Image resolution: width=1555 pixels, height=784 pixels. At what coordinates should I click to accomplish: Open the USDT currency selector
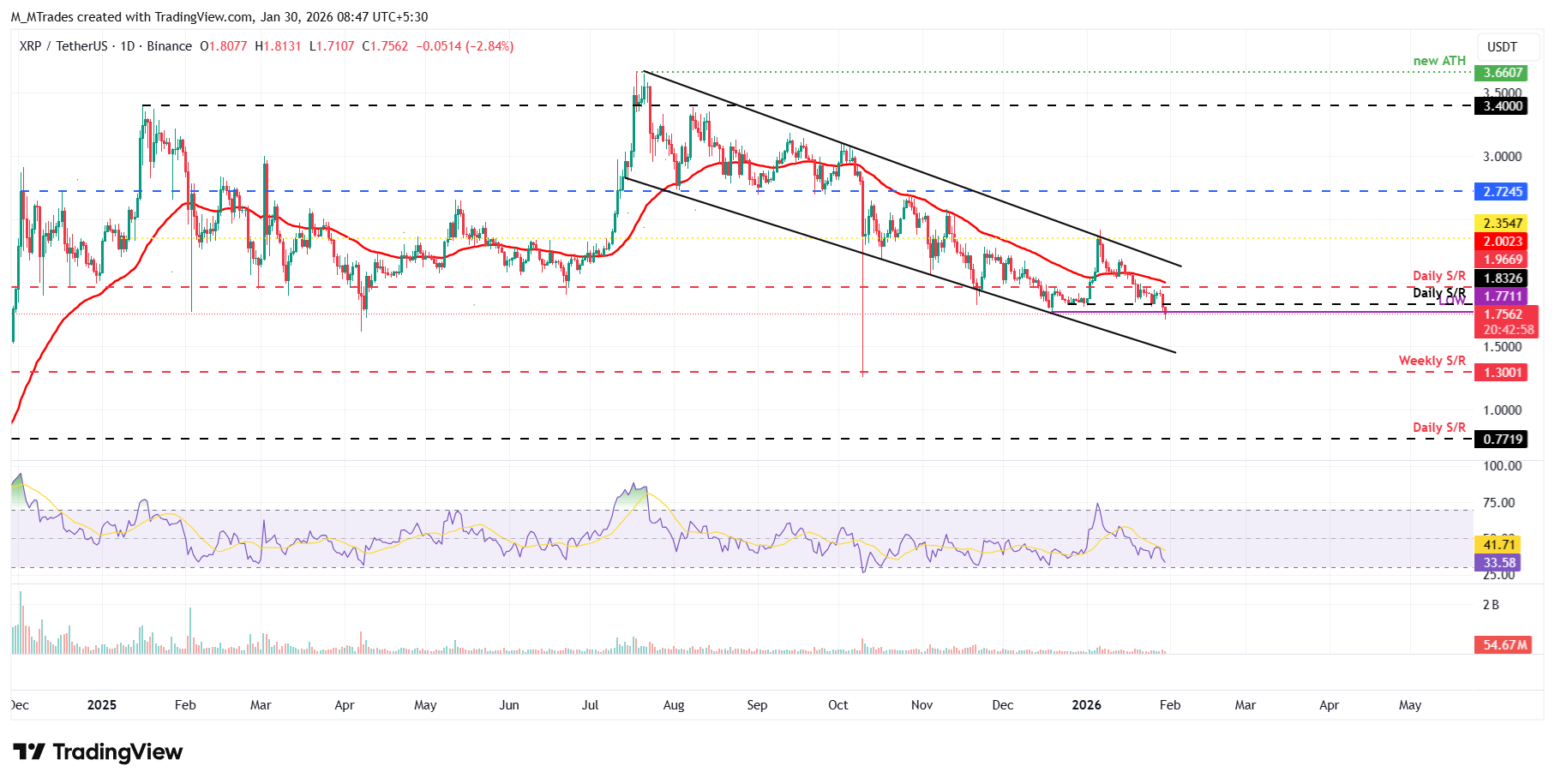tap(1501, 47)
